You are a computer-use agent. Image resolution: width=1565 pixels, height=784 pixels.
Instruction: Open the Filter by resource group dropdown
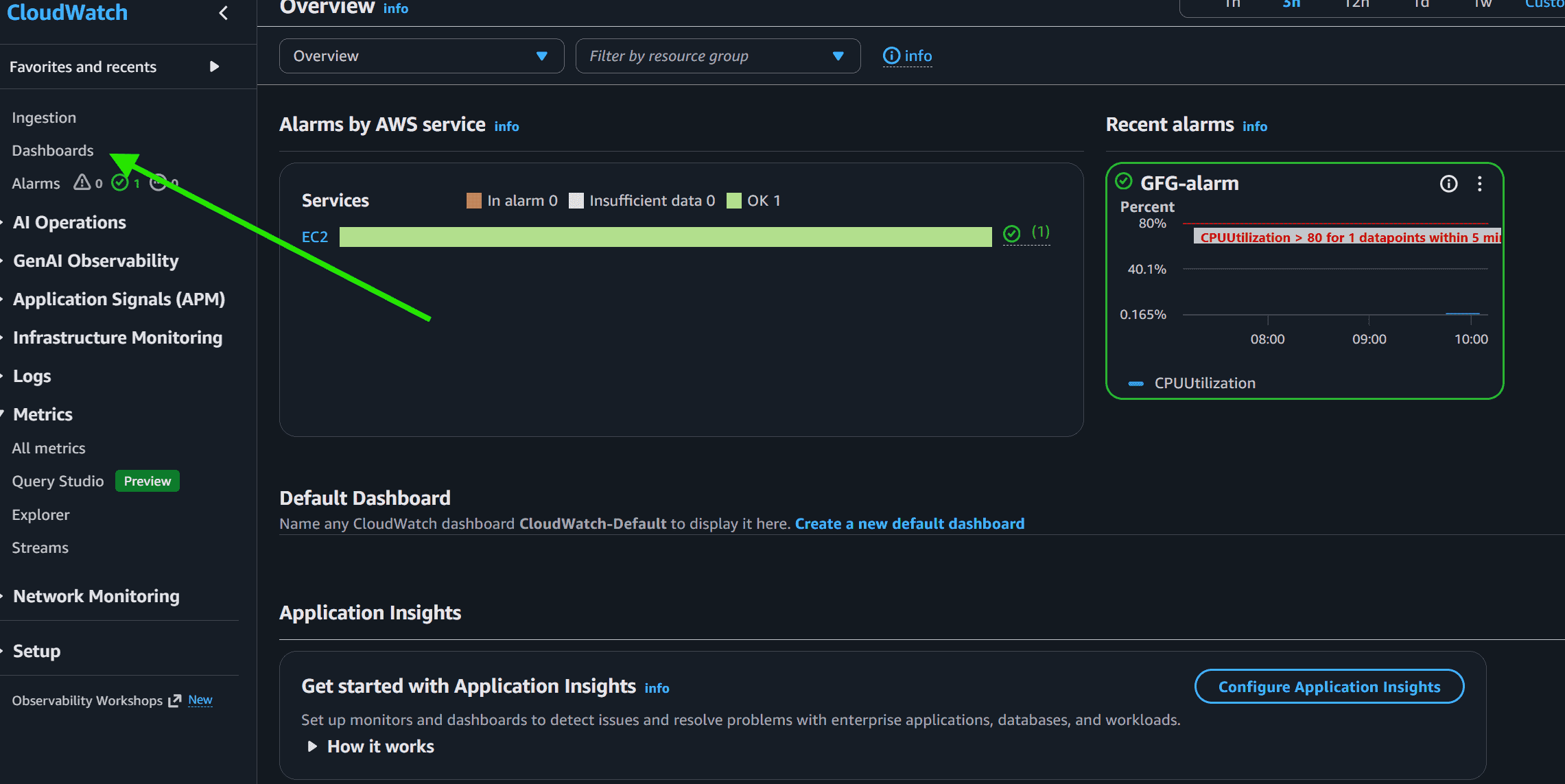[x=718, y=56]
